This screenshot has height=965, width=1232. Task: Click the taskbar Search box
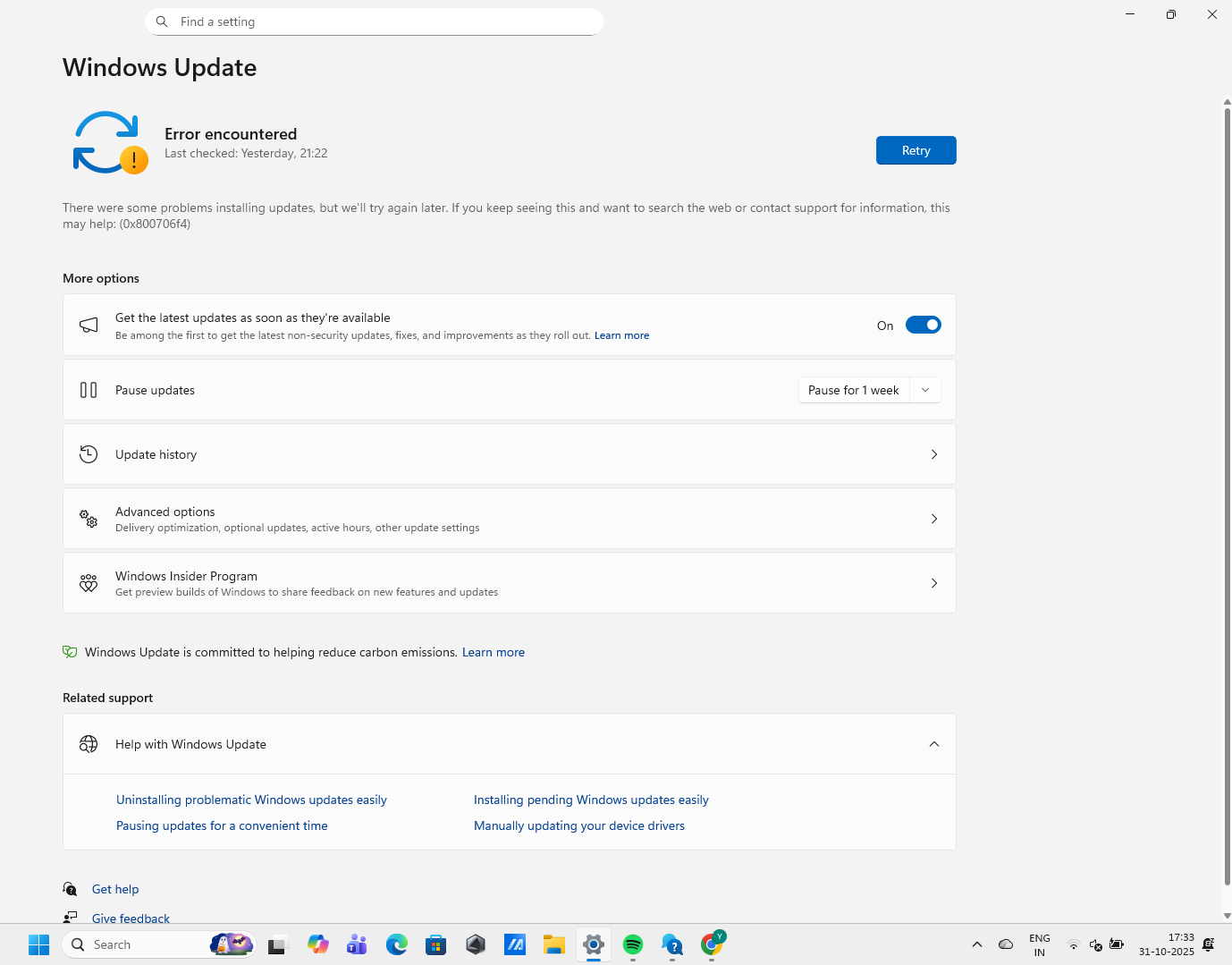tap(159, 944)
